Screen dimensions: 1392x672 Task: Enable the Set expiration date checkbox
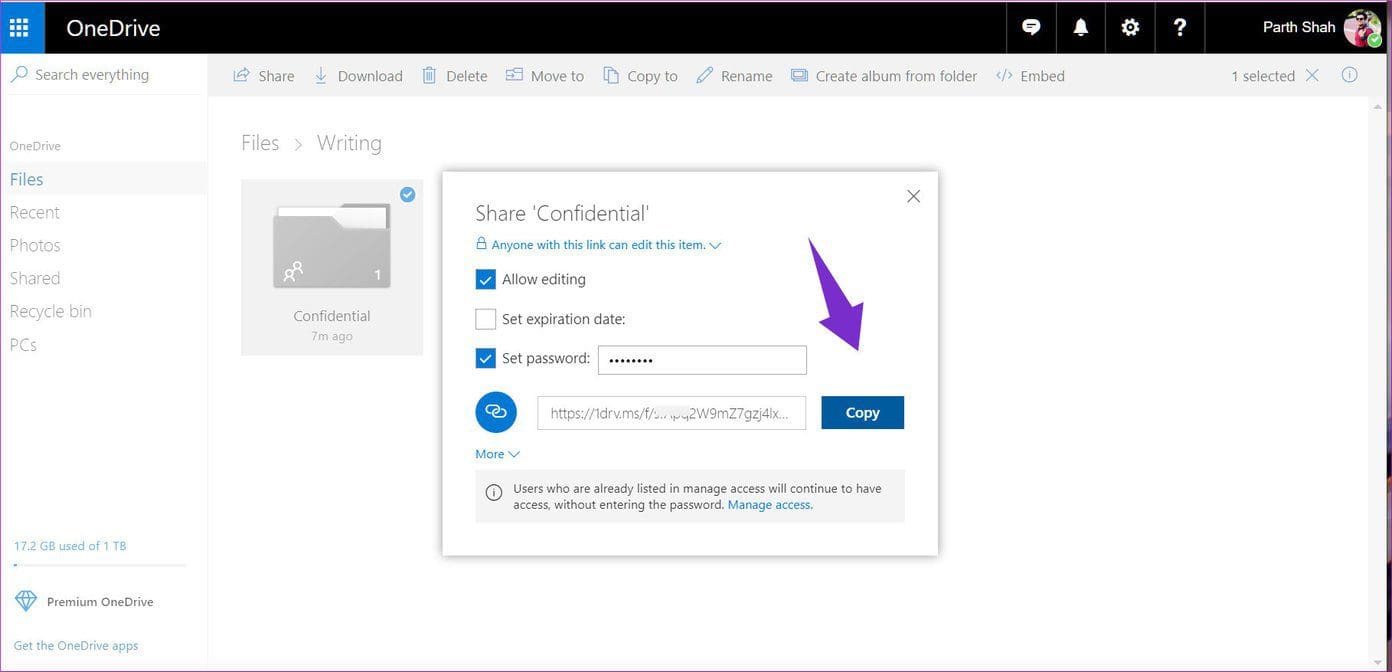click(x=486, y=319)
